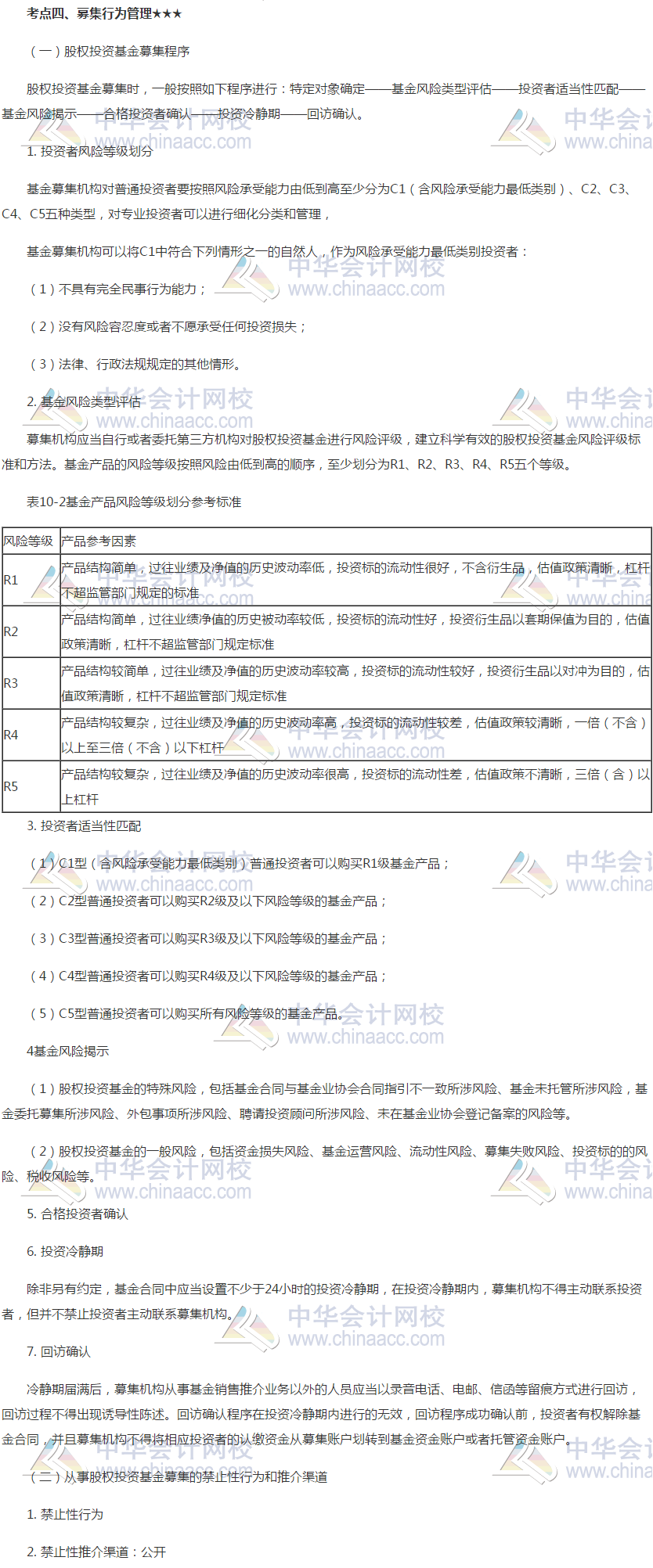
Task: Select subheading '（二）从事股权投资基金募集的禁止性行为和推介渠道'
Action: pos(177,1476)
